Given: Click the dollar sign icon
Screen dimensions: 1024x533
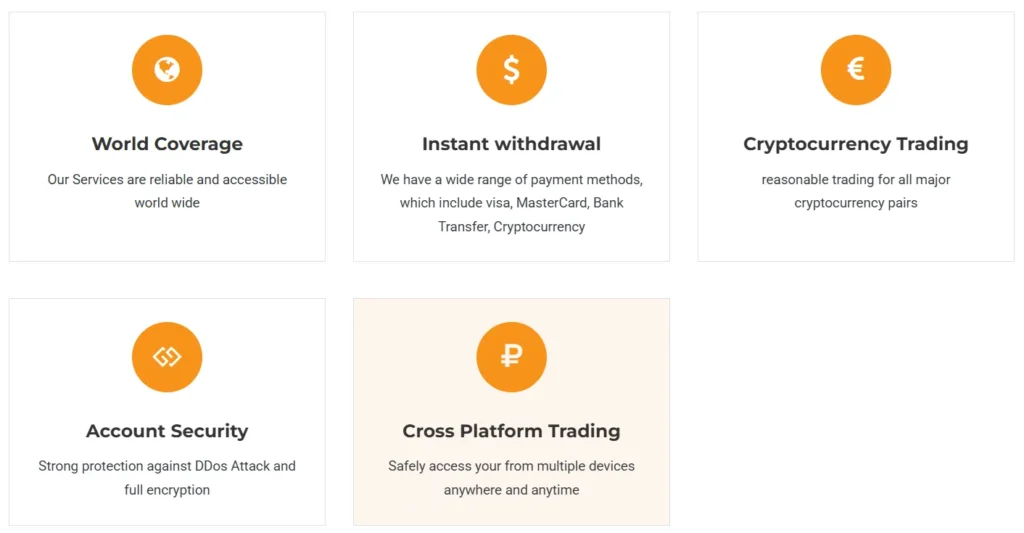Looking at the screenshot, I should [511, 70].
